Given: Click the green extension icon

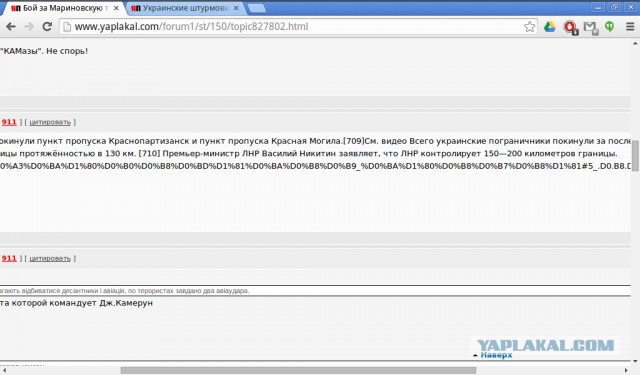Looking at the screenshot, I should (x=609, y=27).
